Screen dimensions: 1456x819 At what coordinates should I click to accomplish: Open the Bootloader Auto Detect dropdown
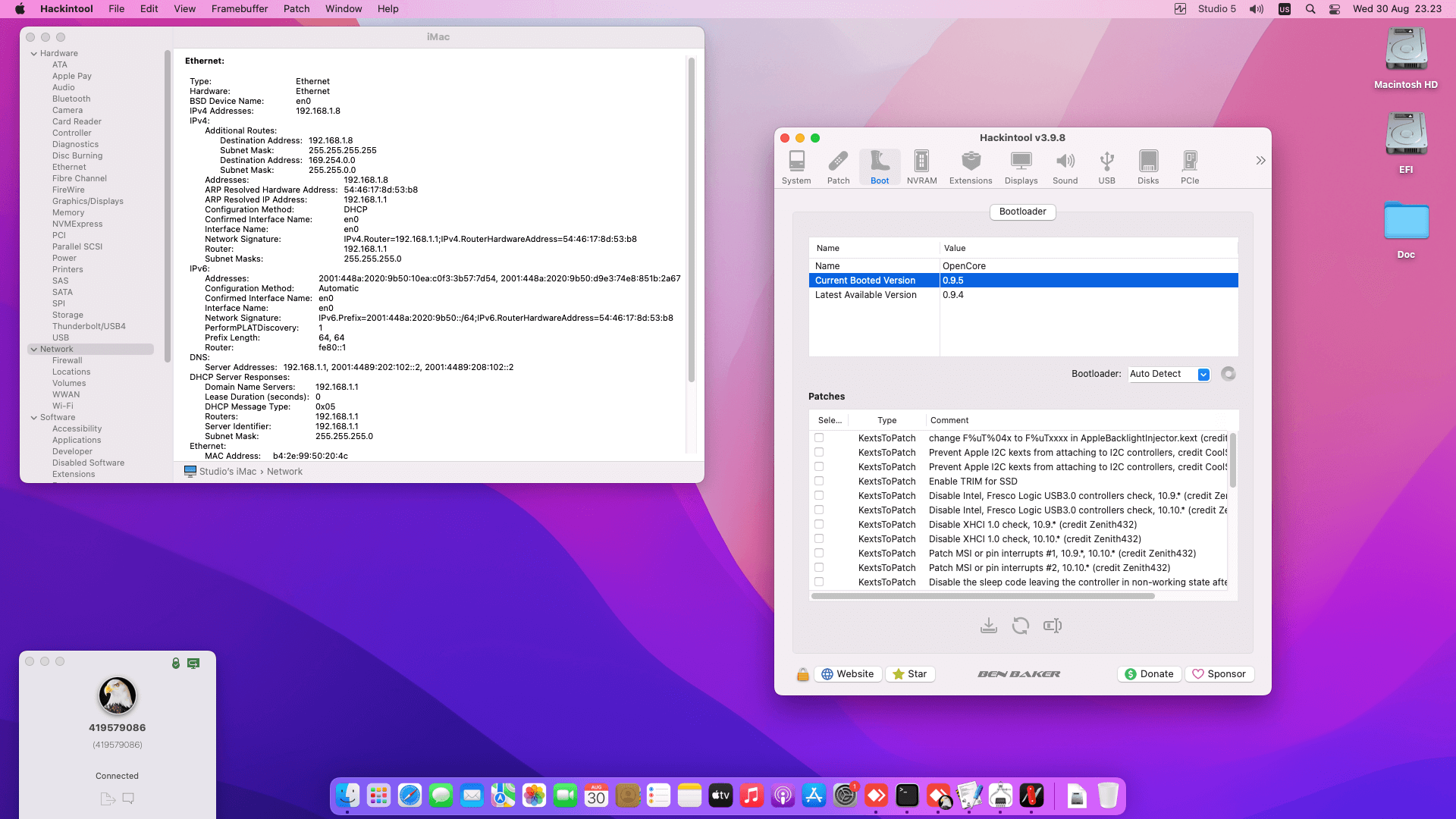pos(1169,374)
